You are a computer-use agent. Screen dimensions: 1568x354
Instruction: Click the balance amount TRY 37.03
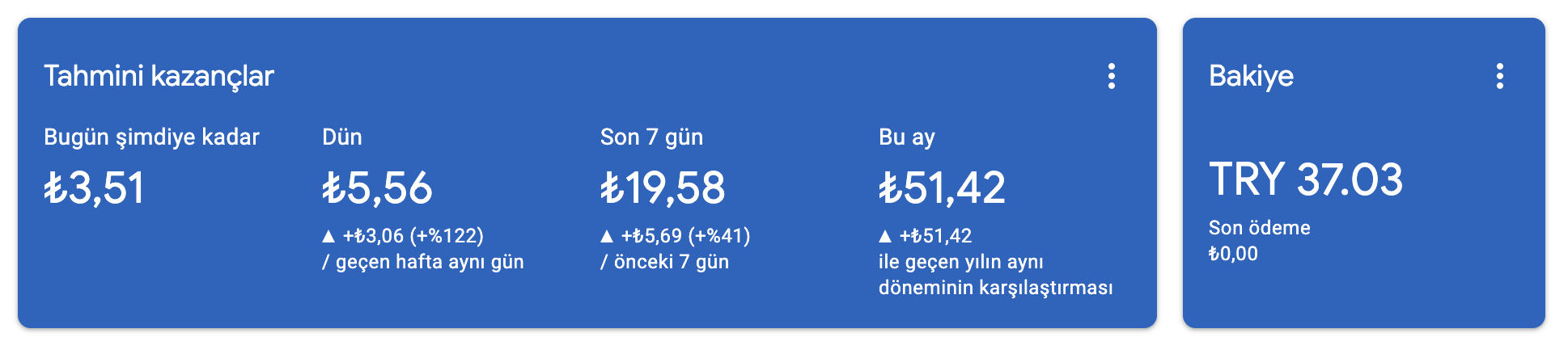tap(1306, 179)
